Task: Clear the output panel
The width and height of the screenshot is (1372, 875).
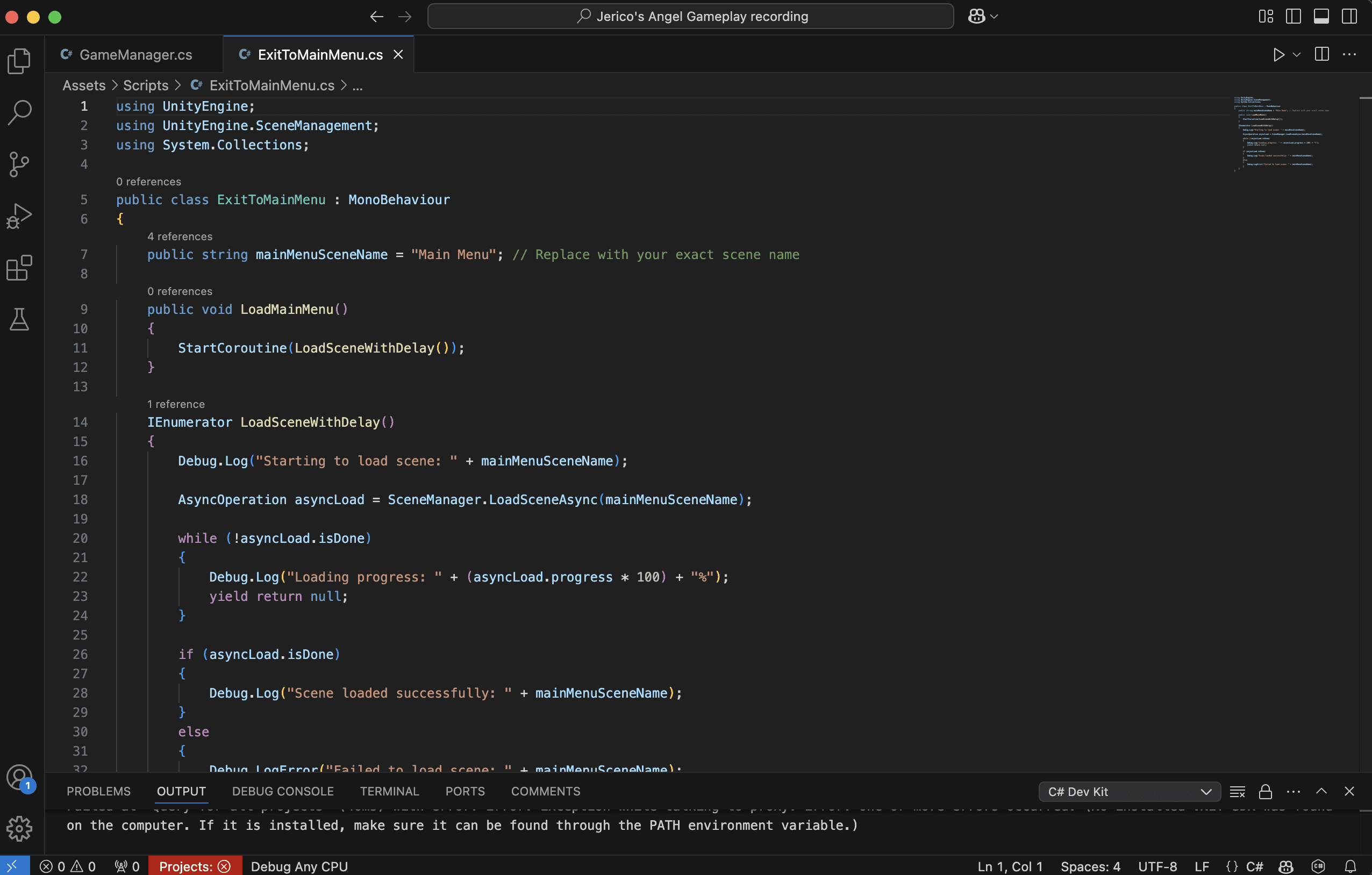Action: 1237,792
